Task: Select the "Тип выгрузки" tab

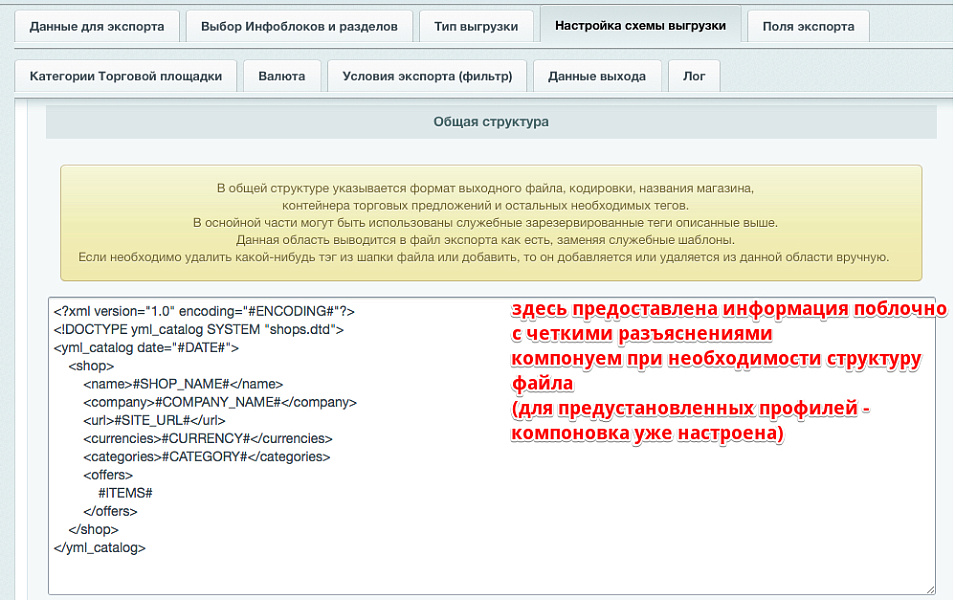Action: pyautogui.click(x=477, y=25)
